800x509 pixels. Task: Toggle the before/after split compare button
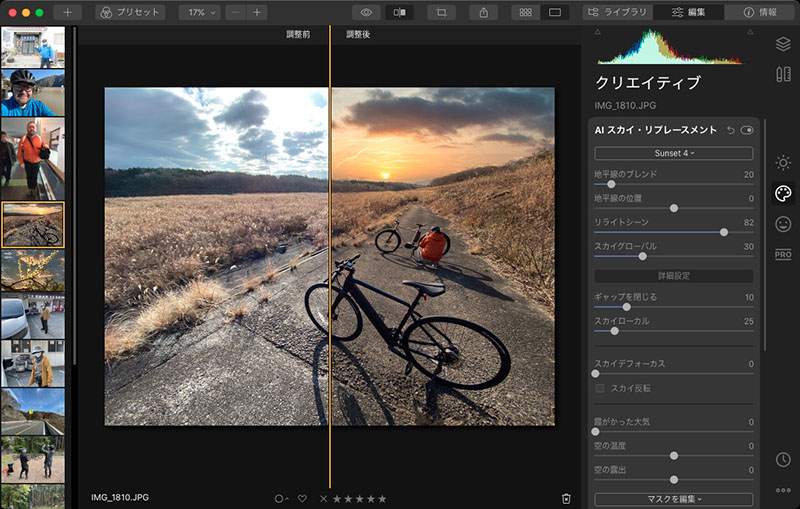tap(399, 12)
